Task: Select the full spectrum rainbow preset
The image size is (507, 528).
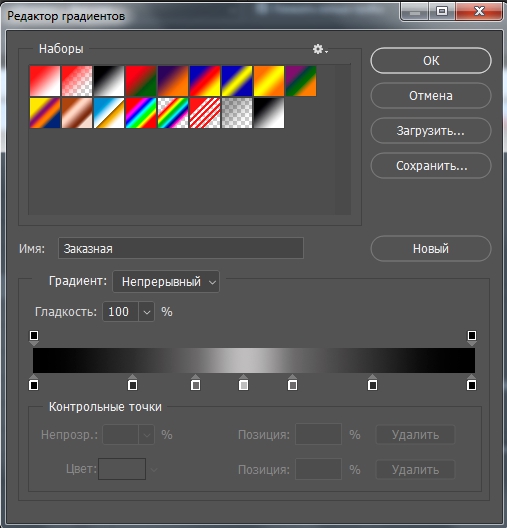Action: (x=141, y=113)
